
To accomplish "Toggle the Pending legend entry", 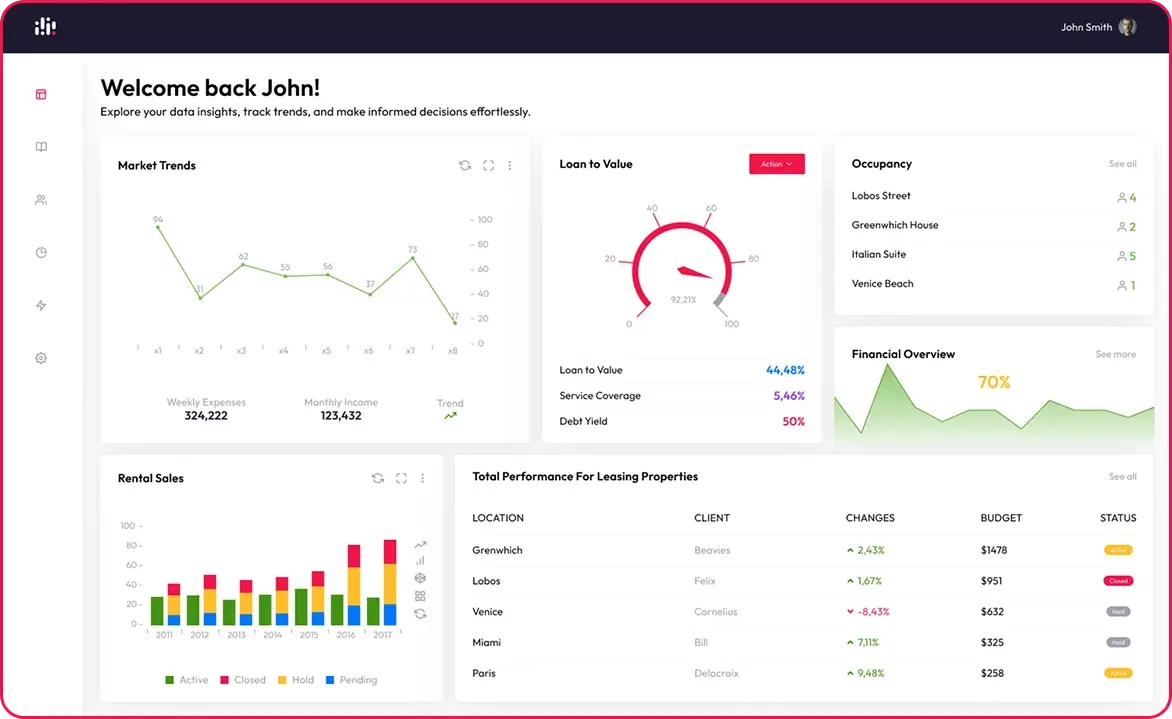I will (x=351, y=680).
